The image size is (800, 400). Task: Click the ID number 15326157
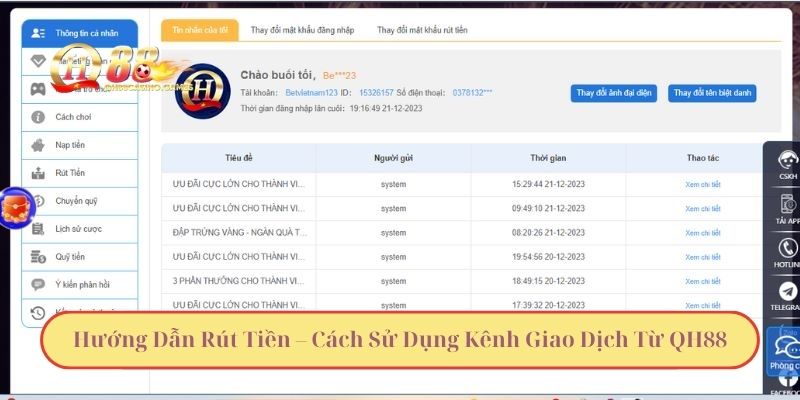click(x=377, y=93)
